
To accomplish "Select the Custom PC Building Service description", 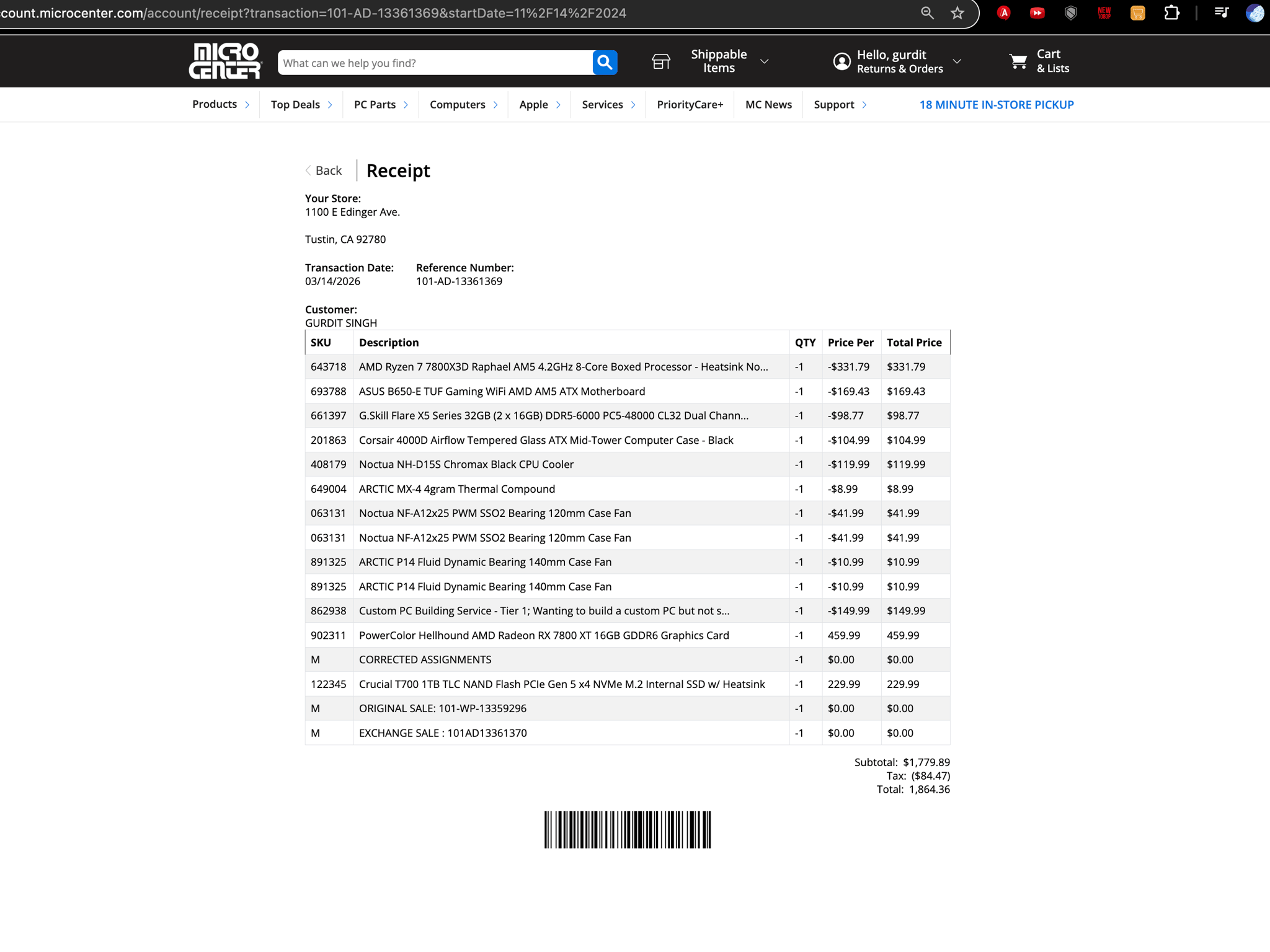I will coord(544,611).
